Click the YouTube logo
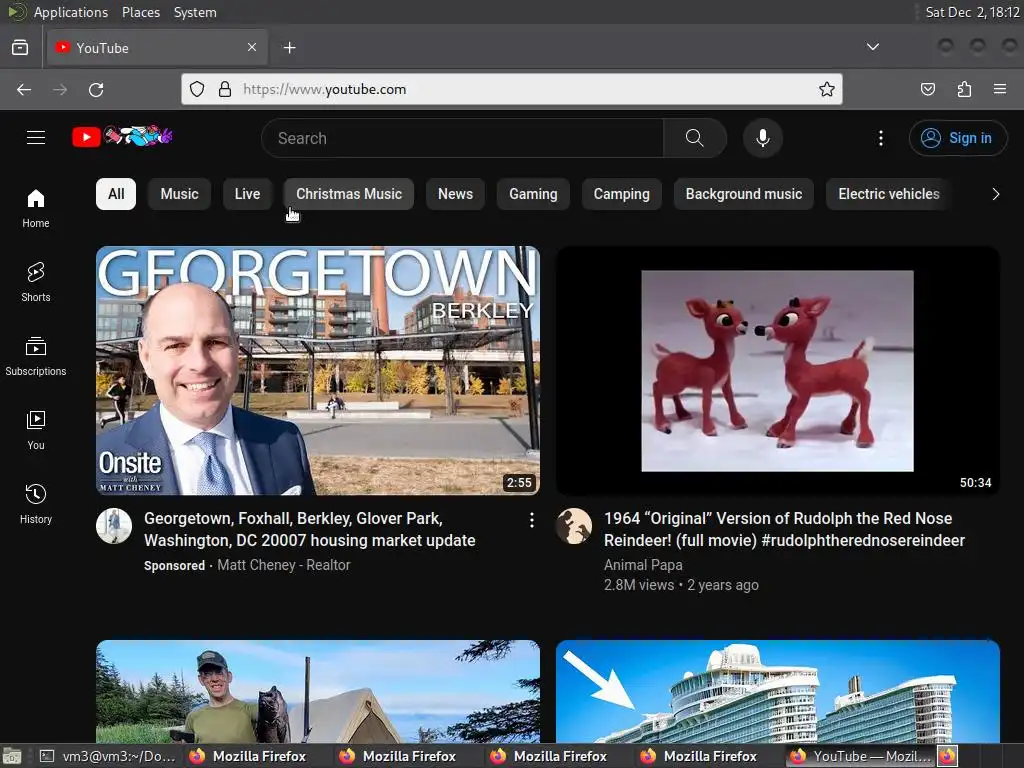The width and height of the screenshot is (1024, 768). tap(122, 136)
